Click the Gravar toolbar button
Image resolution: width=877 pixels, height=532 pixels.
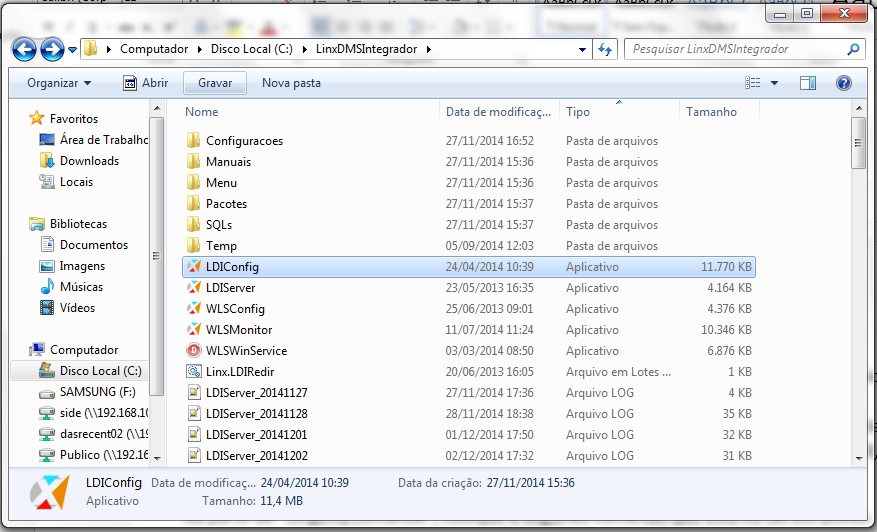click(x=215, y=83)
